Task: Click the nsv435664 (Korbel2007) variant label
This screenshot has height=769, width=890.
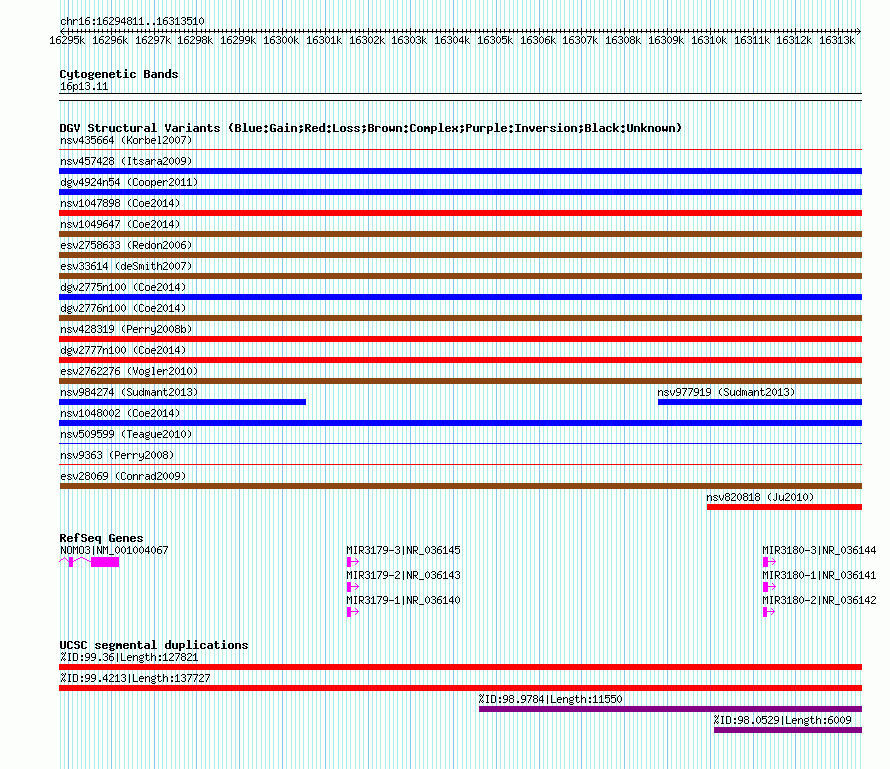Action: [x=126, y=140]
